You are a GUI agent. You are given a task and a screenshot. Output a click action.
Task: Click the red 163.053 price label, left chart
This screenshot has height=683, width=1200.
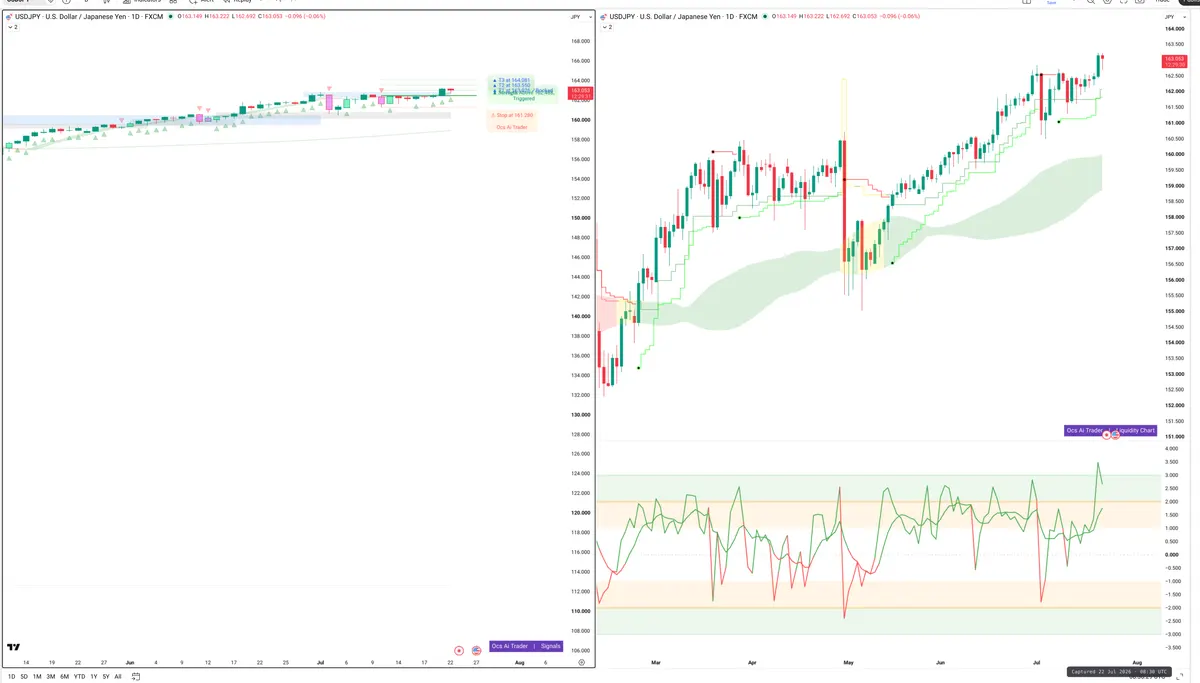click(x=580, y=92)
